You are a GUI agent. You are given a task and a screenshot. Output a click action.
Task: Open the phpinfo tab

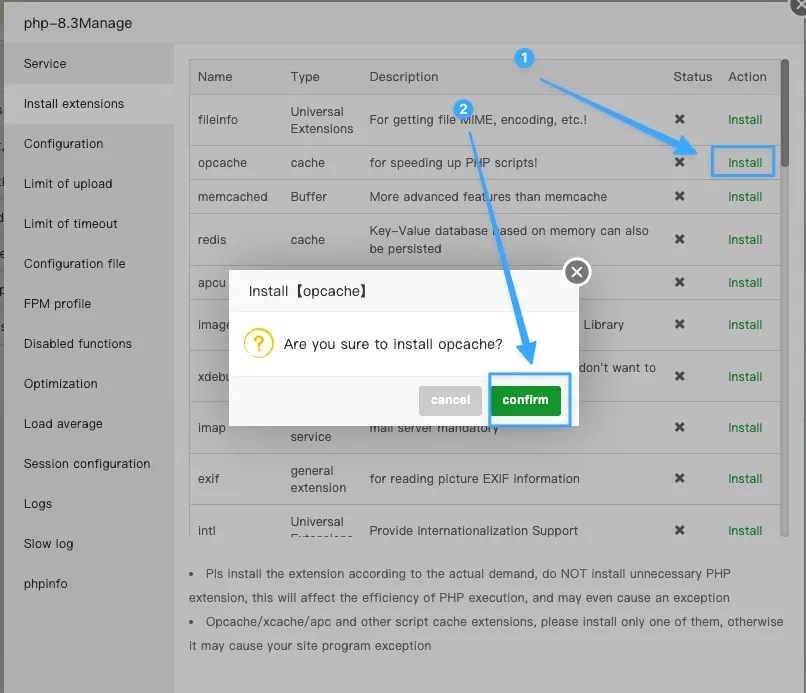coord(47,584)
